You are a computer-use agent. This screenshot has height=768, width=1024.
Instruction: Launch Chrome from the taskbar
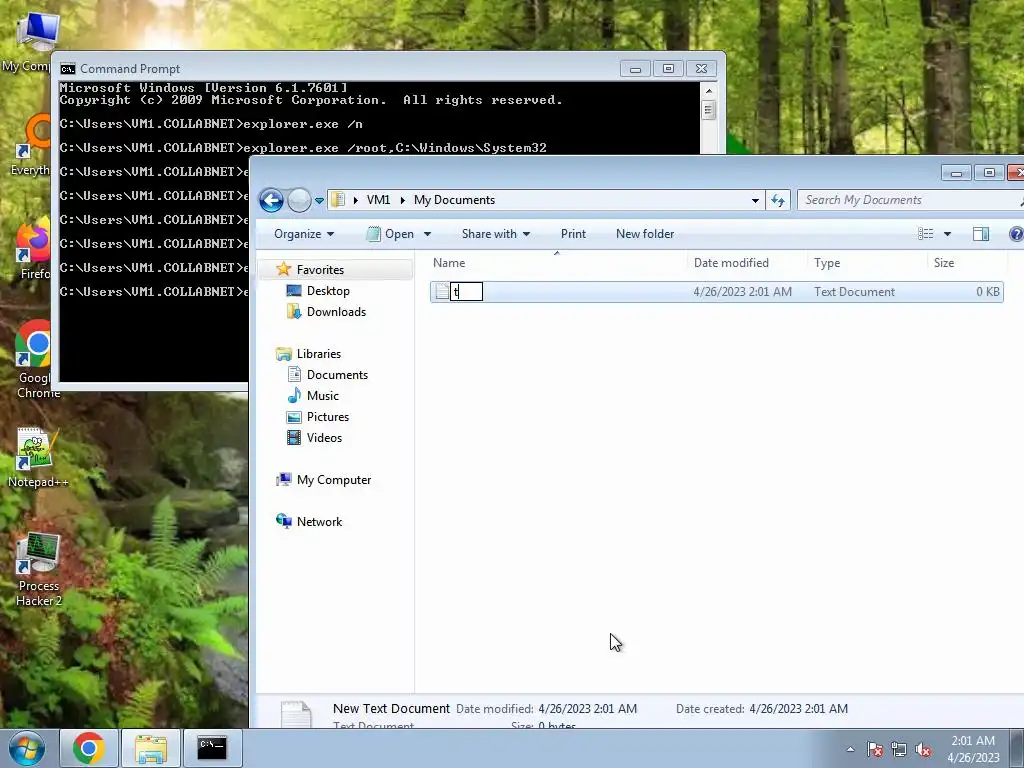[x=89, y=748]
